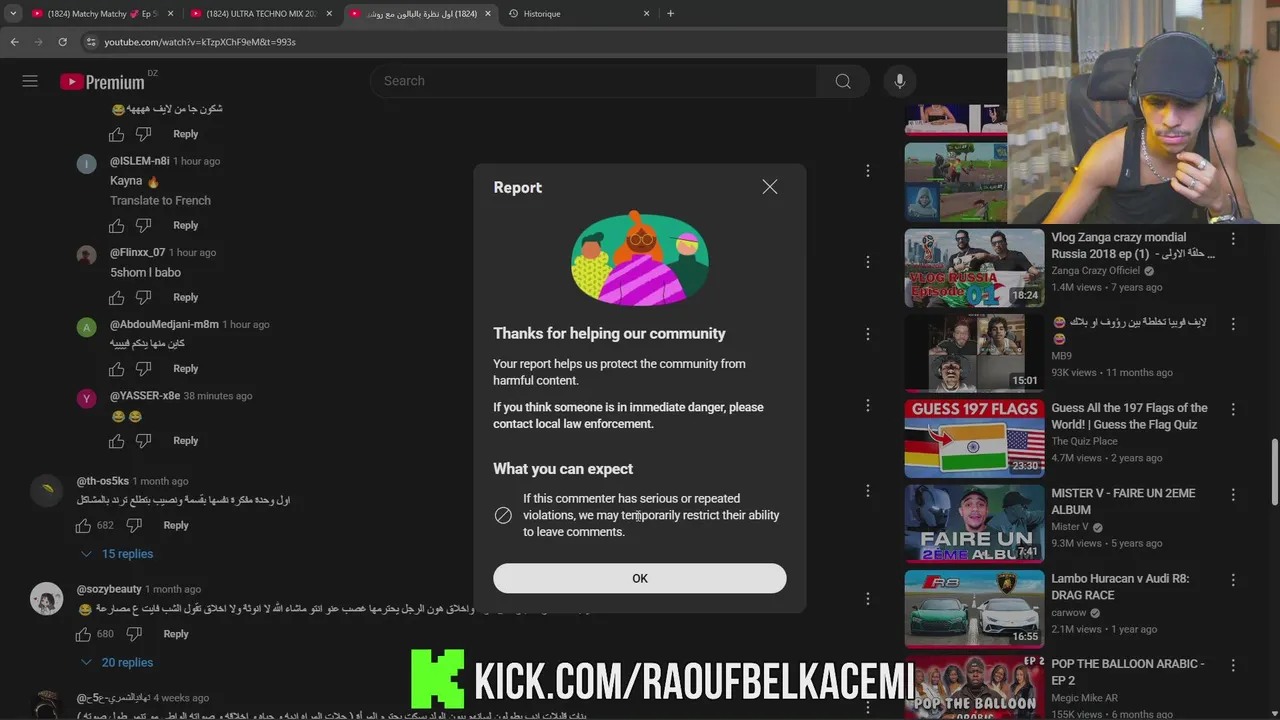The height and width of the screenshot is (720, 1280).
Task: Click OK in the Report dialog
Action: [640, 578]
